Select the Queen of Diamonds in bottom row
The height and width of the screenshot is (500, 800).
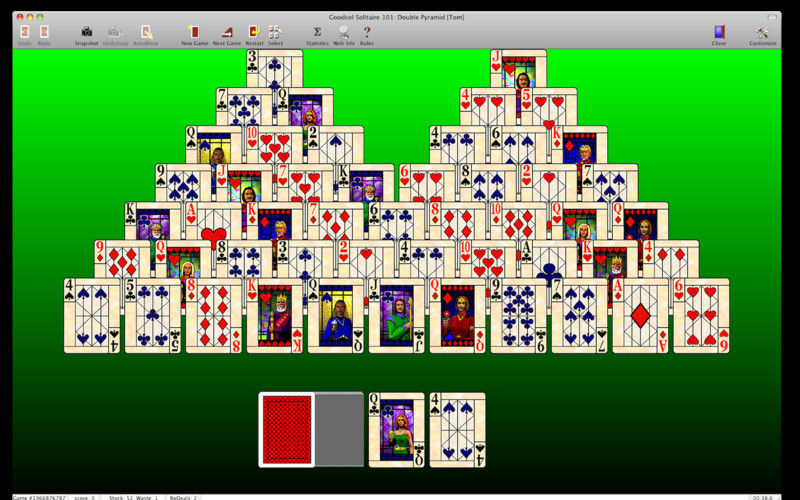(x=457, y=316)
